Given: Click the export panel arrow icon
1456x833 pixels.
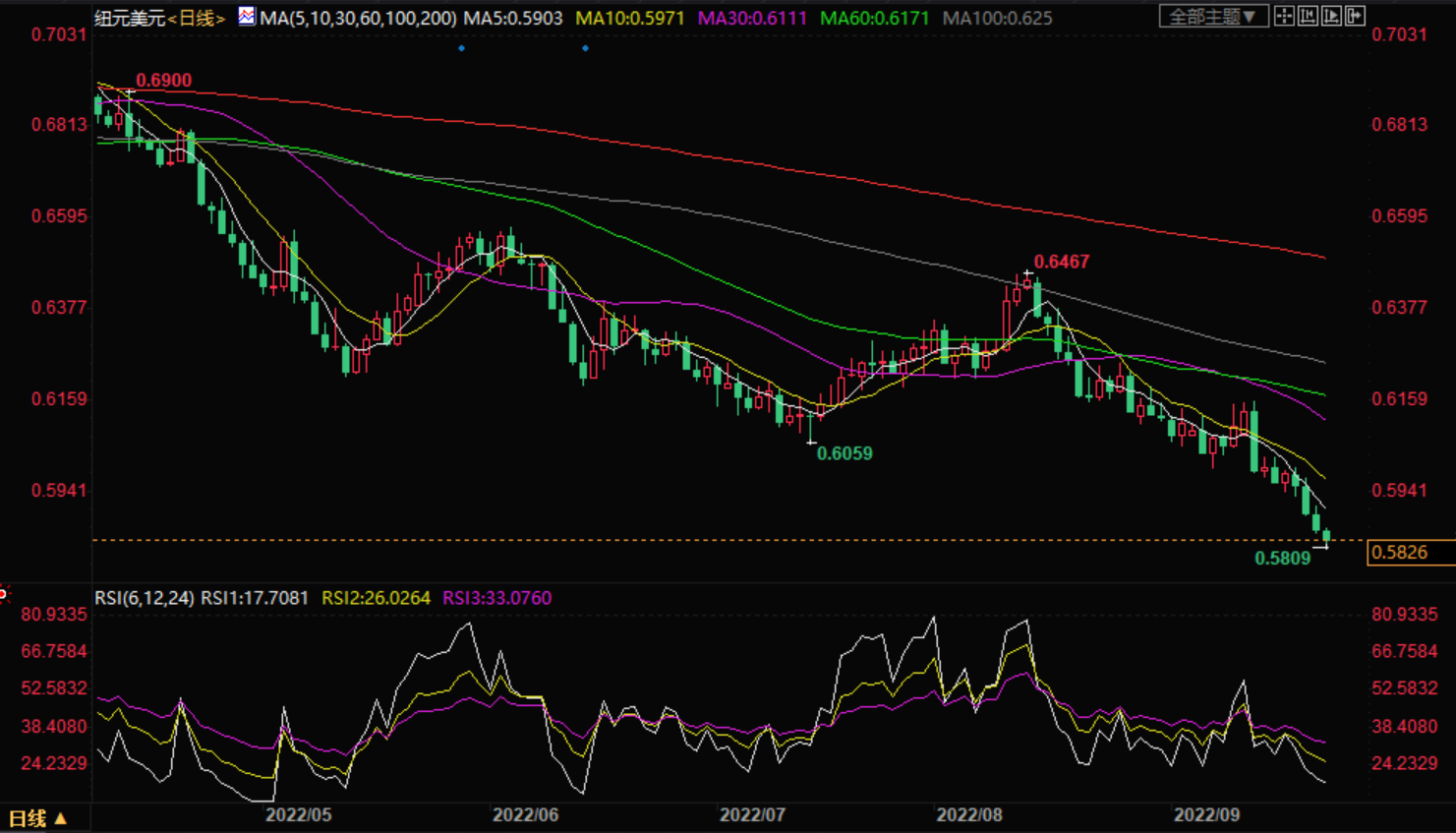Looking at the screenshot, I should coord(1355,16).
